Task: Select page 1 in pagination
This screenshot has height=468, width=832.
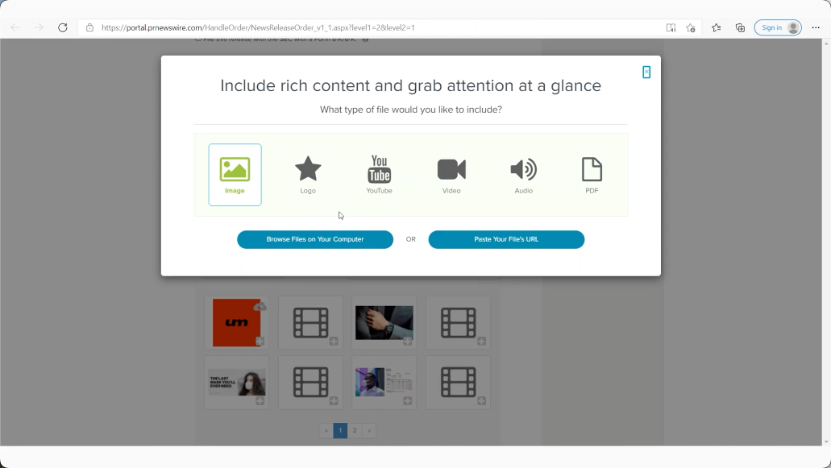Action: (x=340, y=430)
